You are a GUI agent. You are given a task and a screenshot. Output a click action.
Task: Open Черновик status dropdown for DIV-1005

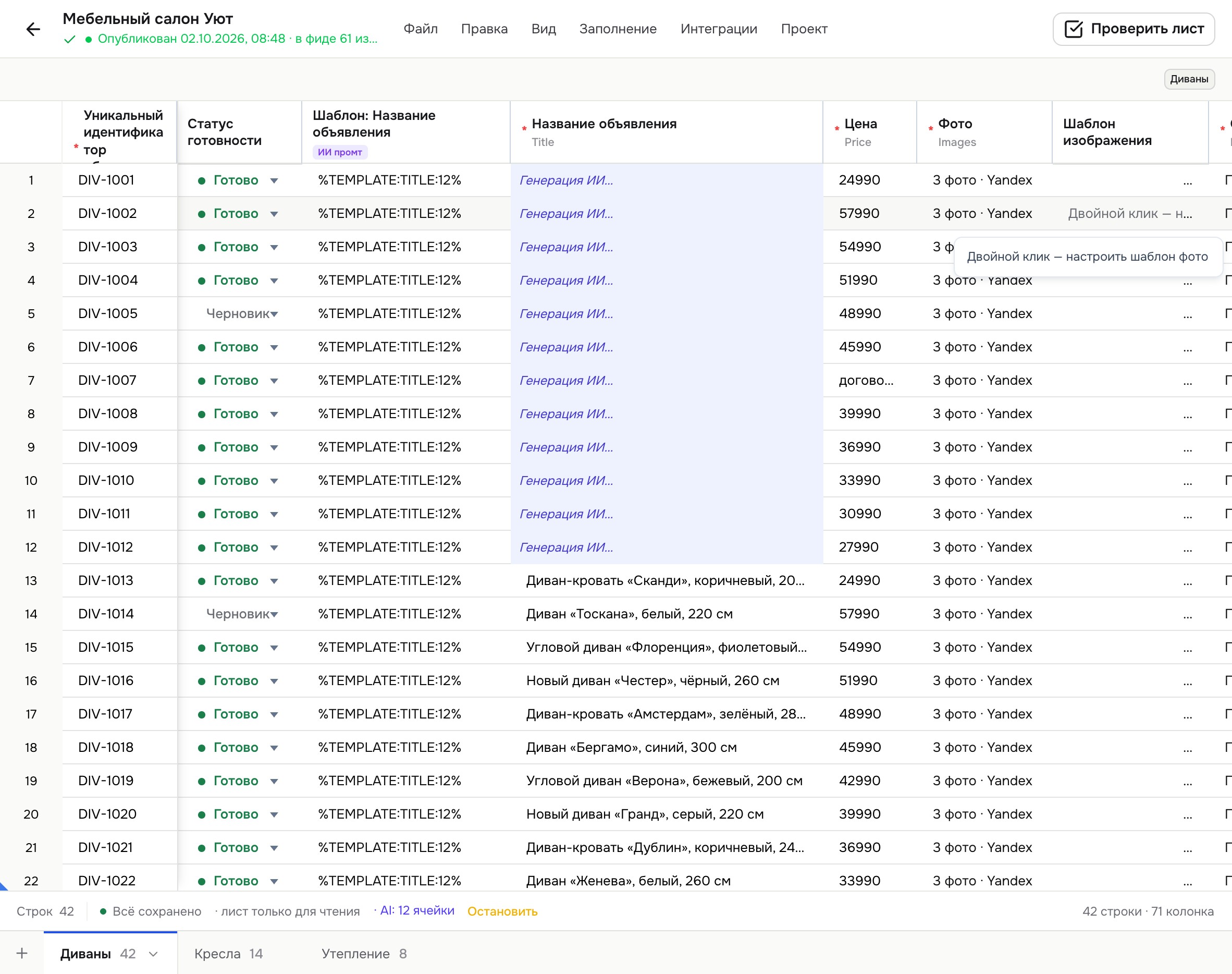click(274, 314)
